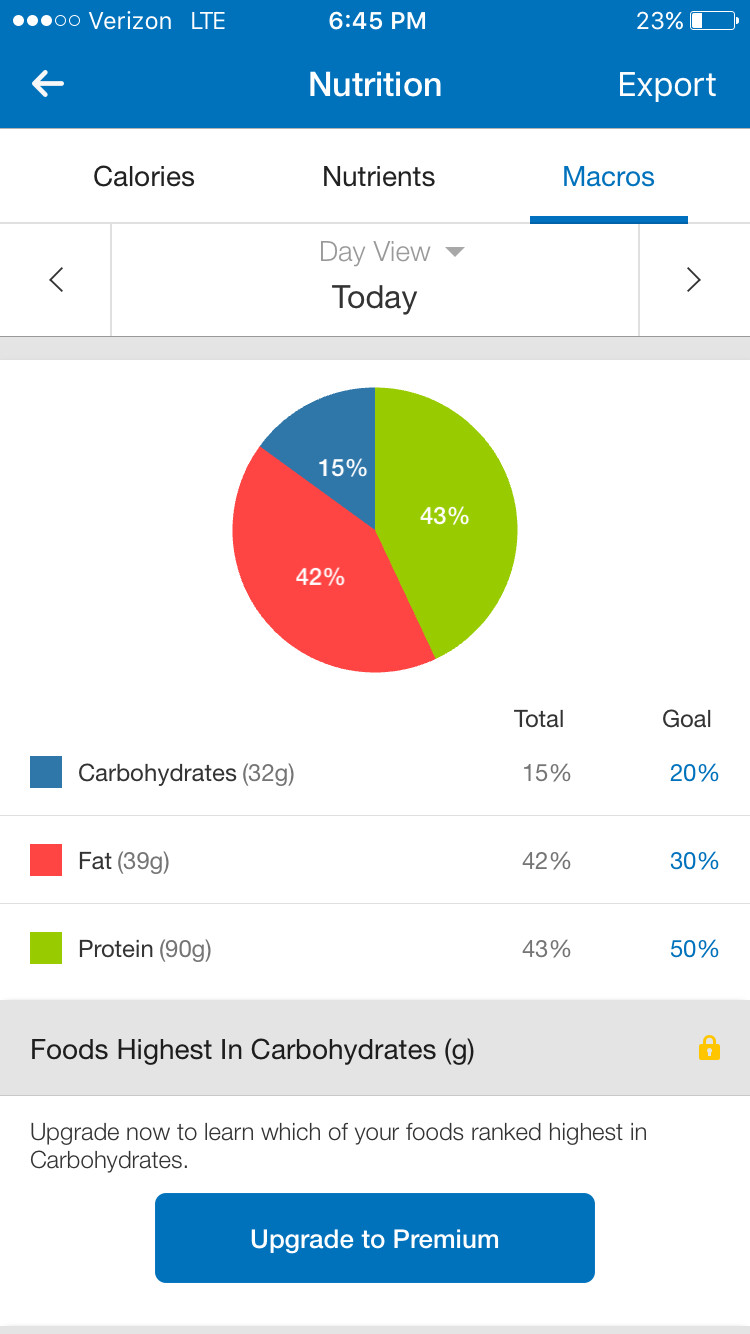The image size is (750, 1334).
Task: Tap the yellow premium lock icon
Action: [x=709, y=1048]
